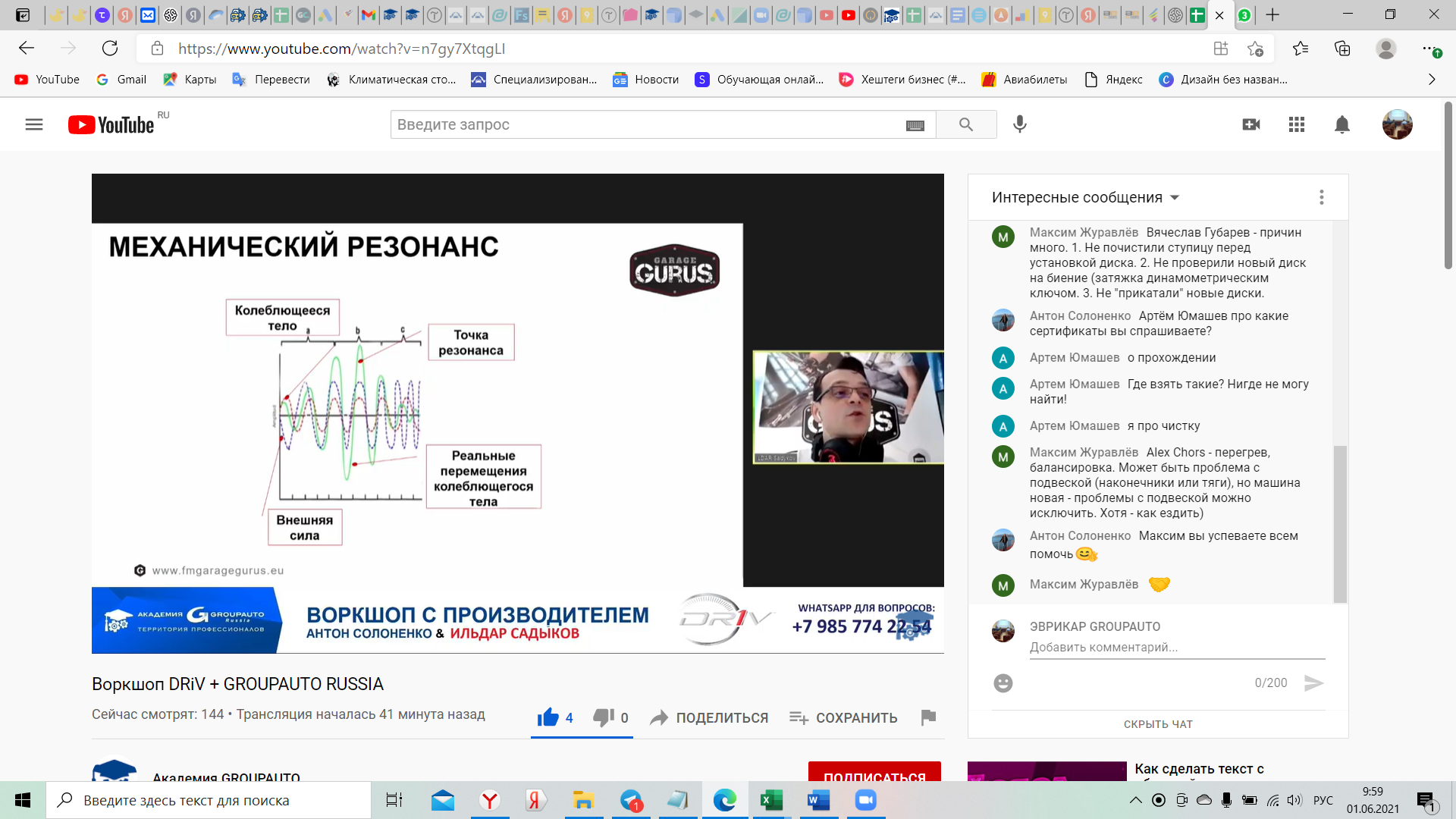Show hidden tray icons chevron
The image size is (1456, 819).
tap(1135, 800)
